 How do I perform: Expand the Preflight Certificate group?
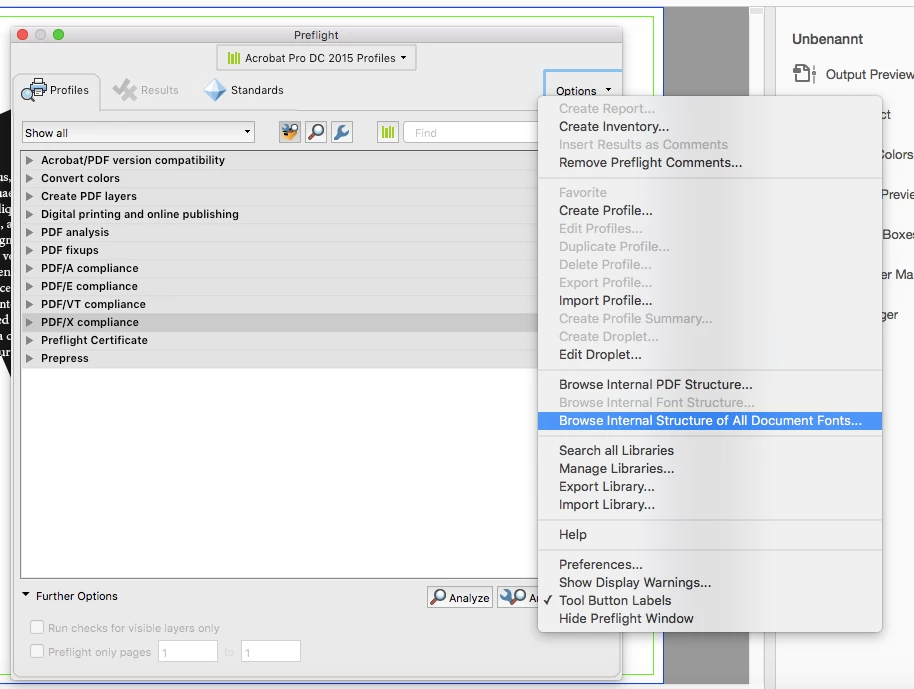[29, 340]
